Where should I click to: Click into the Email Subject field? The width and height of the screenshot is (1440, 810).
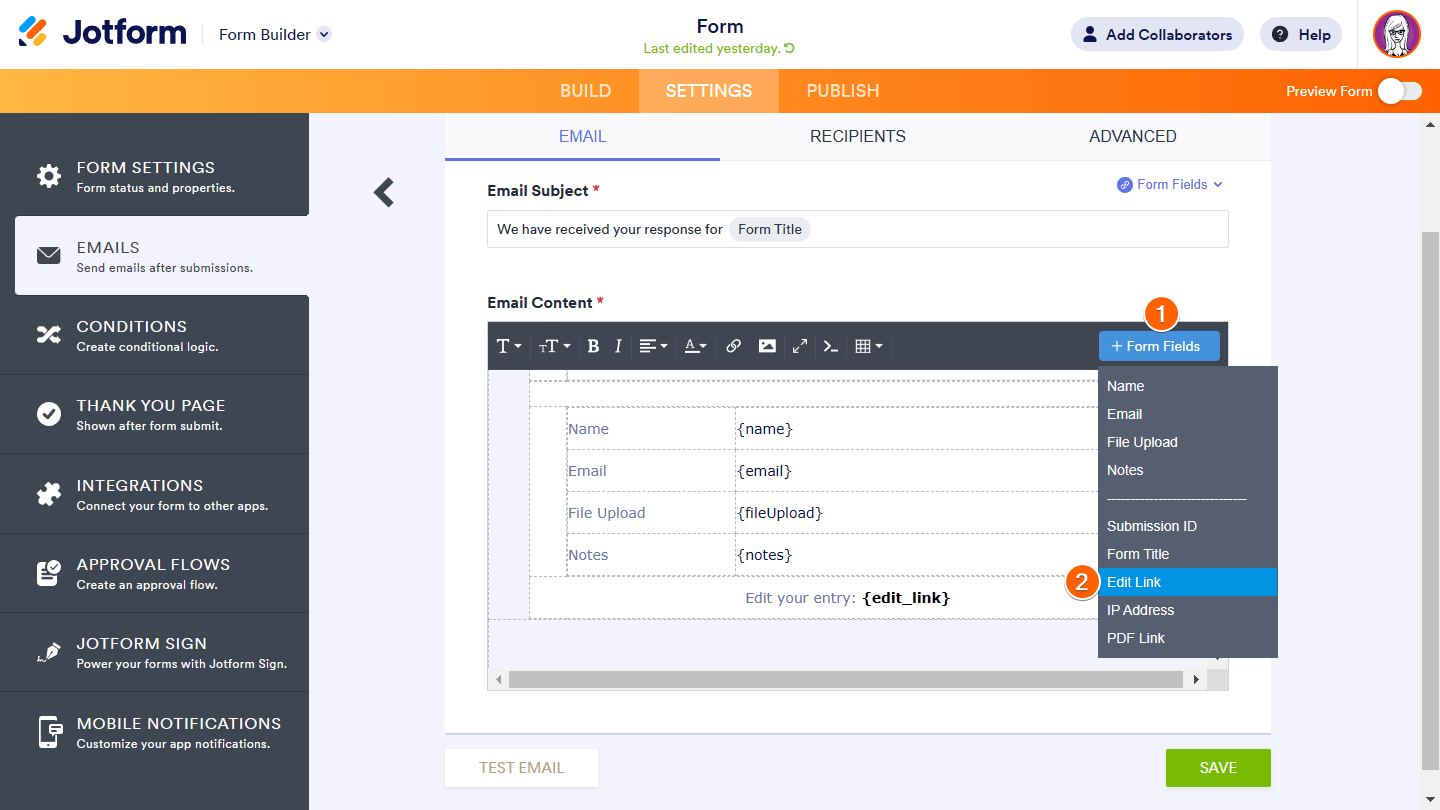pos(858,229)
